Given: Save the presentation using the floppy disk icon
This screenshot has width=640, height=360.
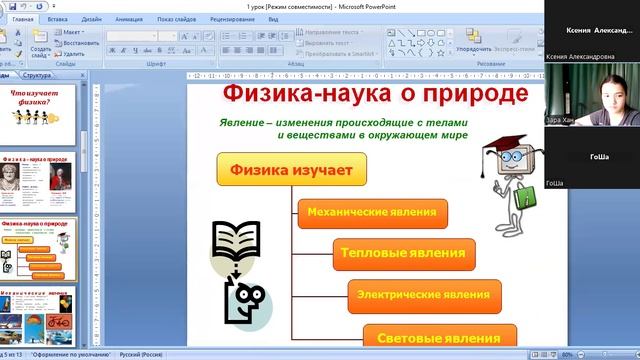Looking at the screenshot, I should 12,6.
